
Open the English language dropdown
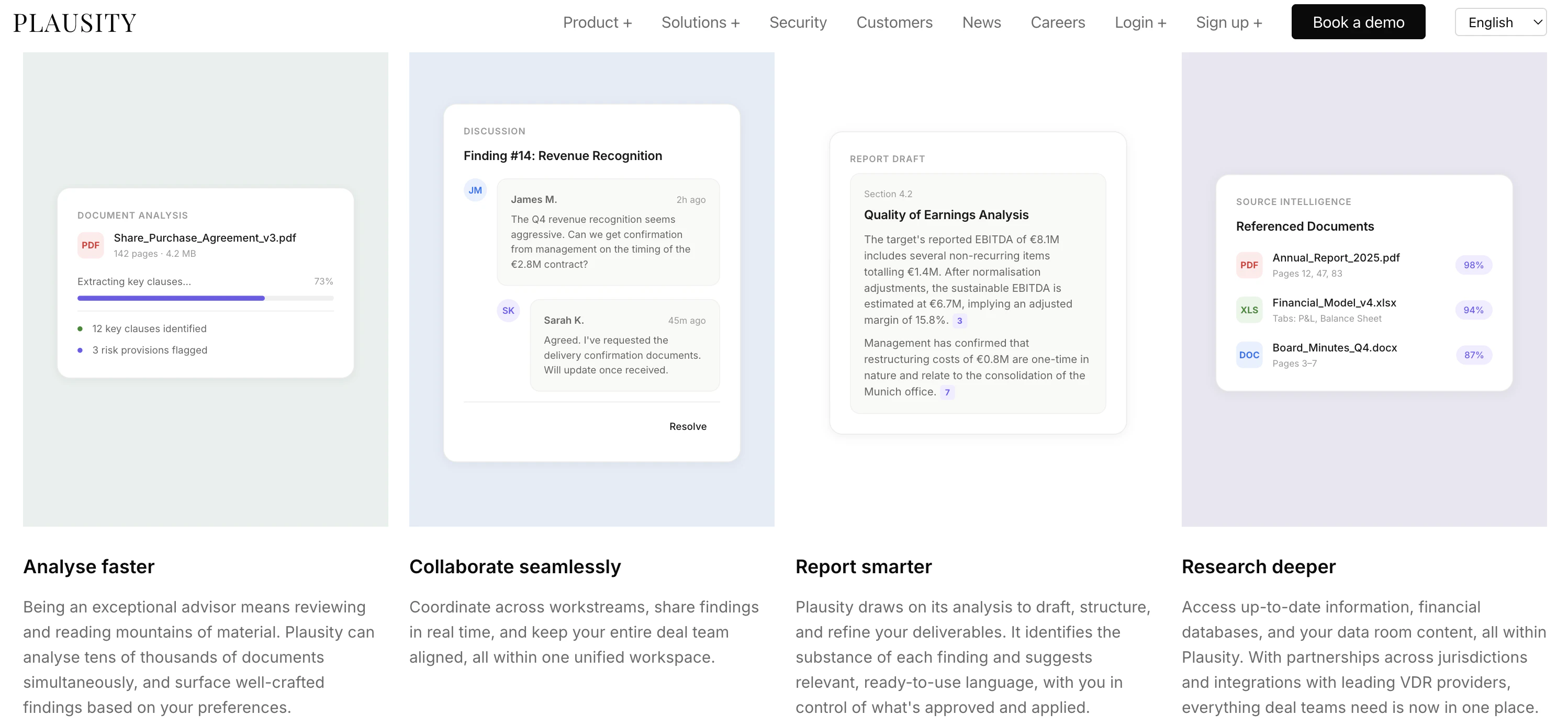point(1499,22)
